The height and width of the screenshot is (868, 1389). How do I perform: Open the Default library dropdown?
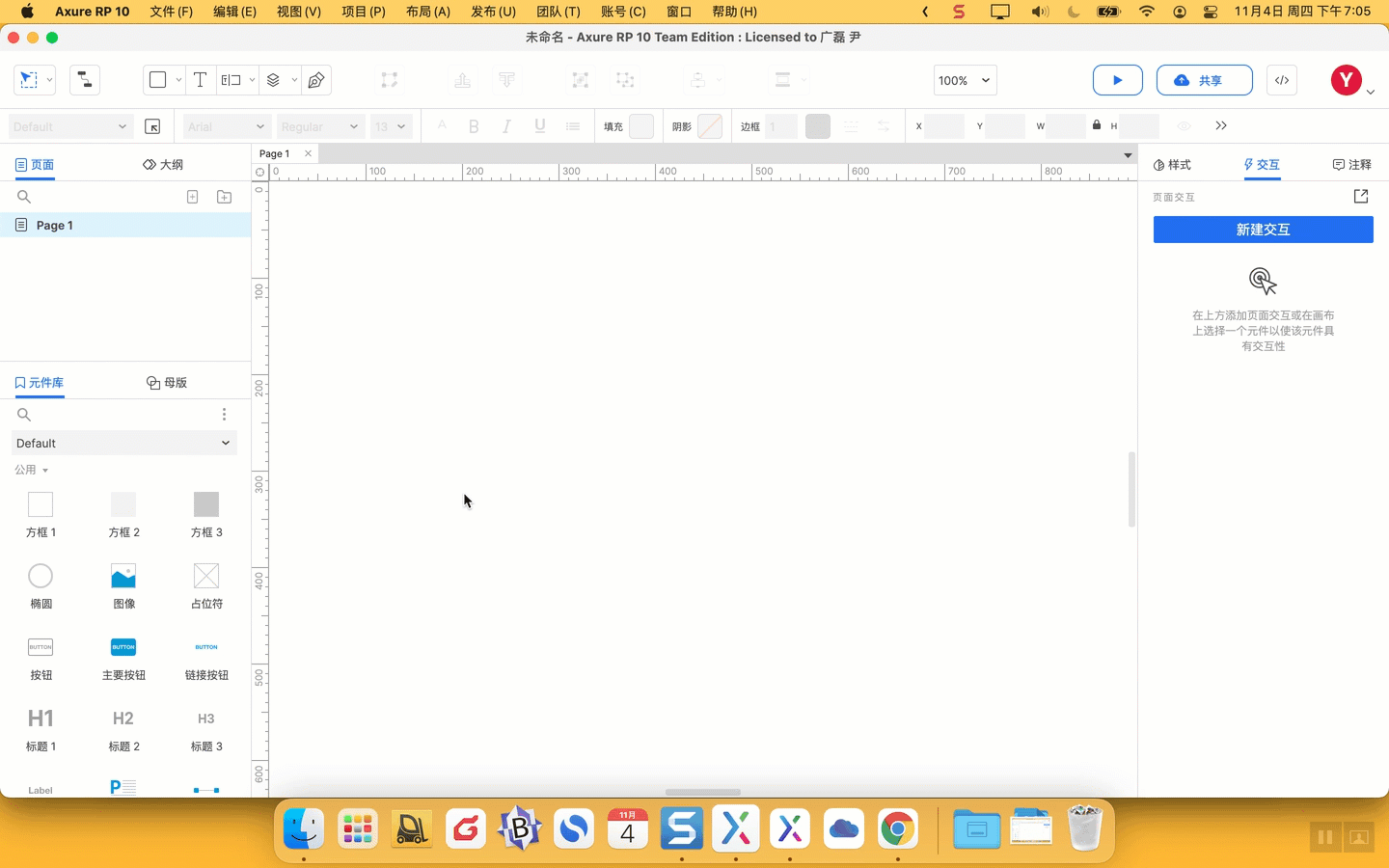pyautogui.click(x=124, y=444)
